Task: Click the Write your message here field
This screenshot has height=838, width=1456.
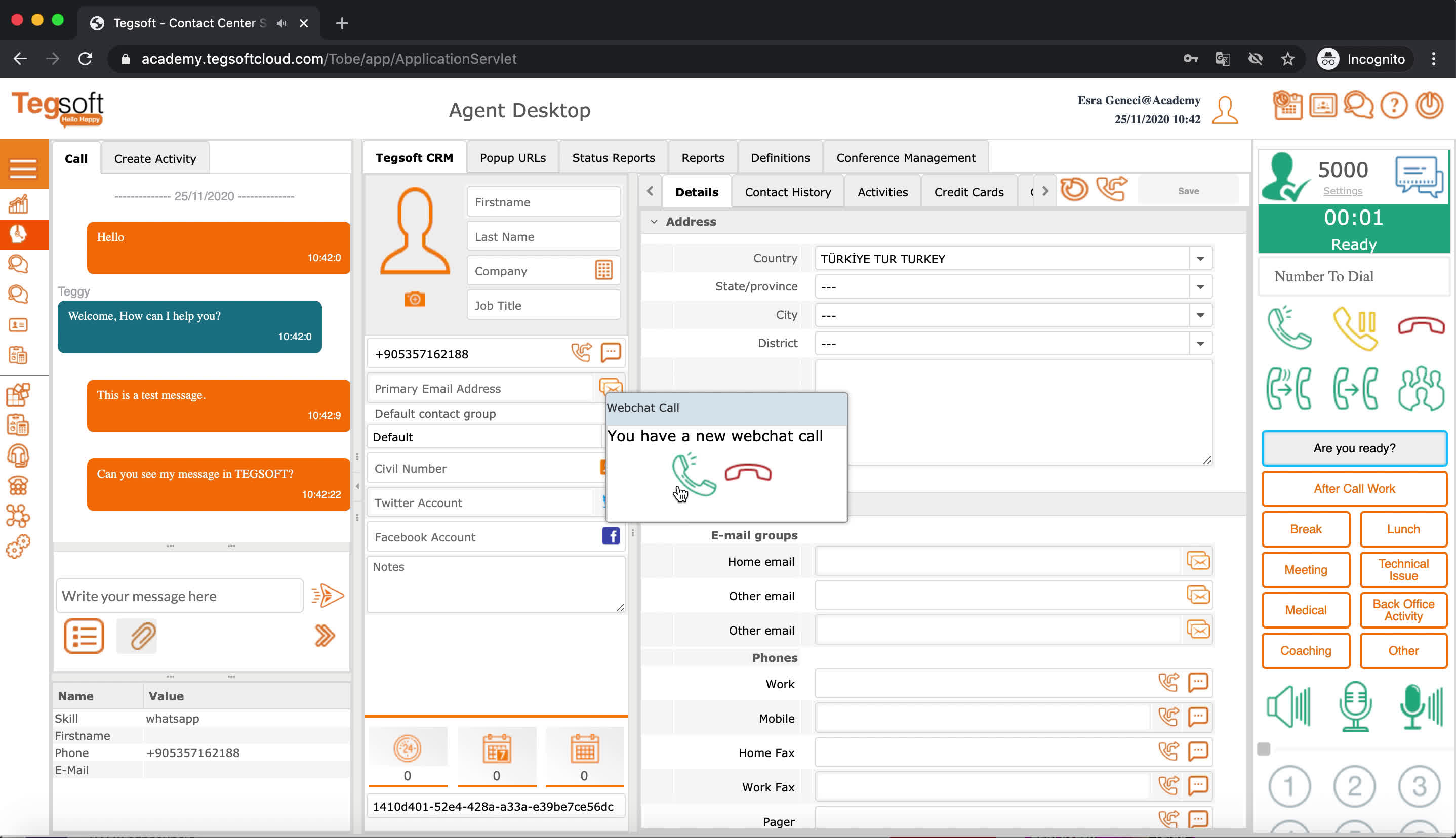Action: point(180,596)
